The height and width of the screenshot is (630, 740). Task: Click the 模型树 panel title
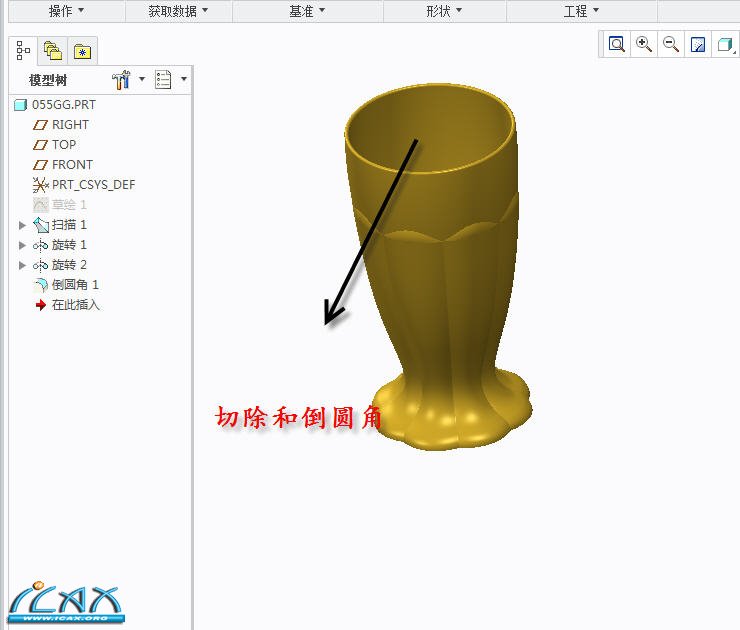[x=48, y=80]
